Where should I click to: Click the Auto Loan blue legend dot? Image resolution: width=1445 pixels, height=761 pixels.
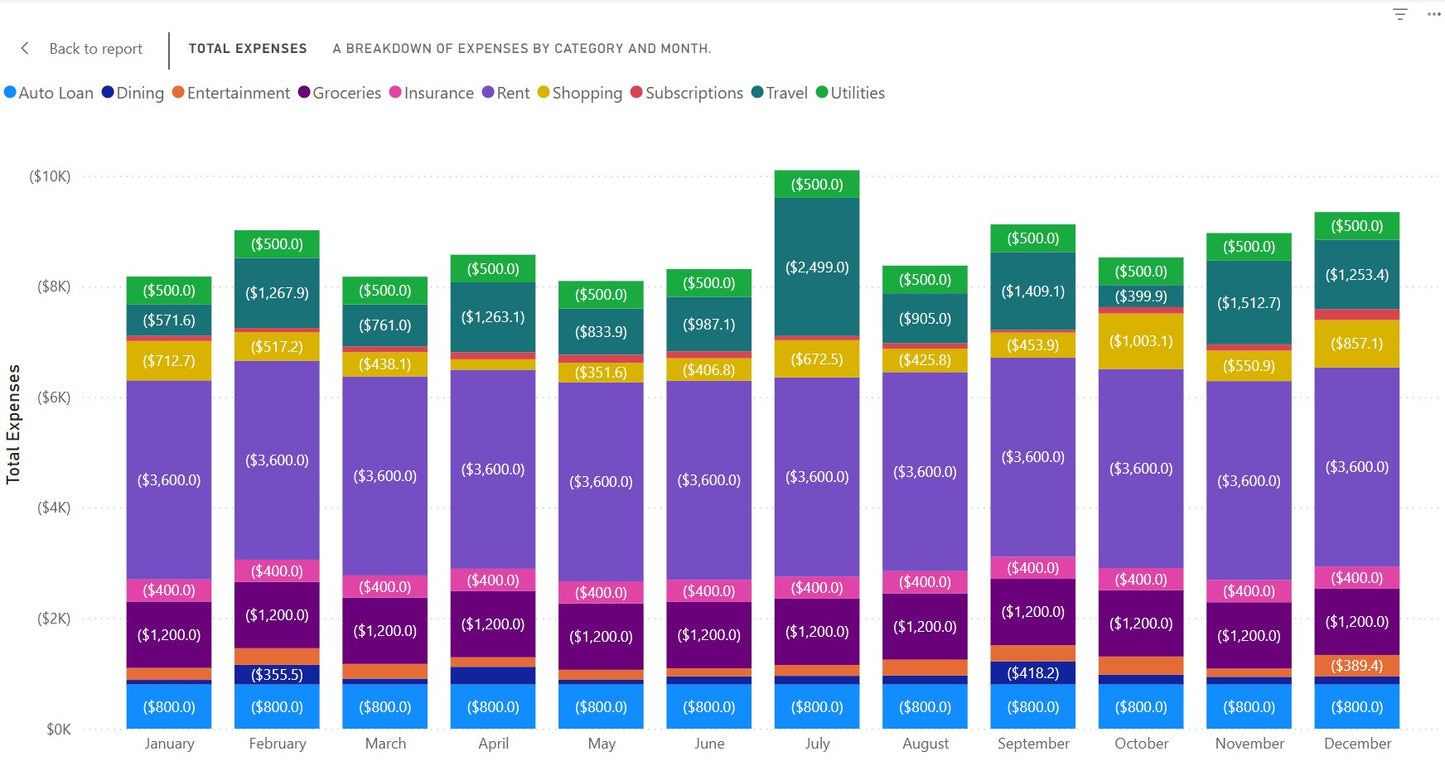click(x=8, y=92)
